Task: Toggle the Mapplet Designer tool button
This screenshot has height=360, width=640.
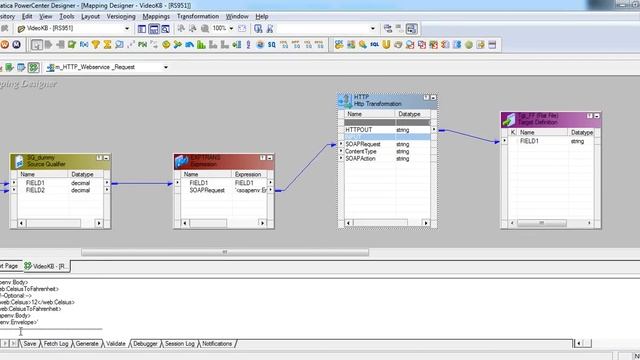Action: (x=21, y=67)
